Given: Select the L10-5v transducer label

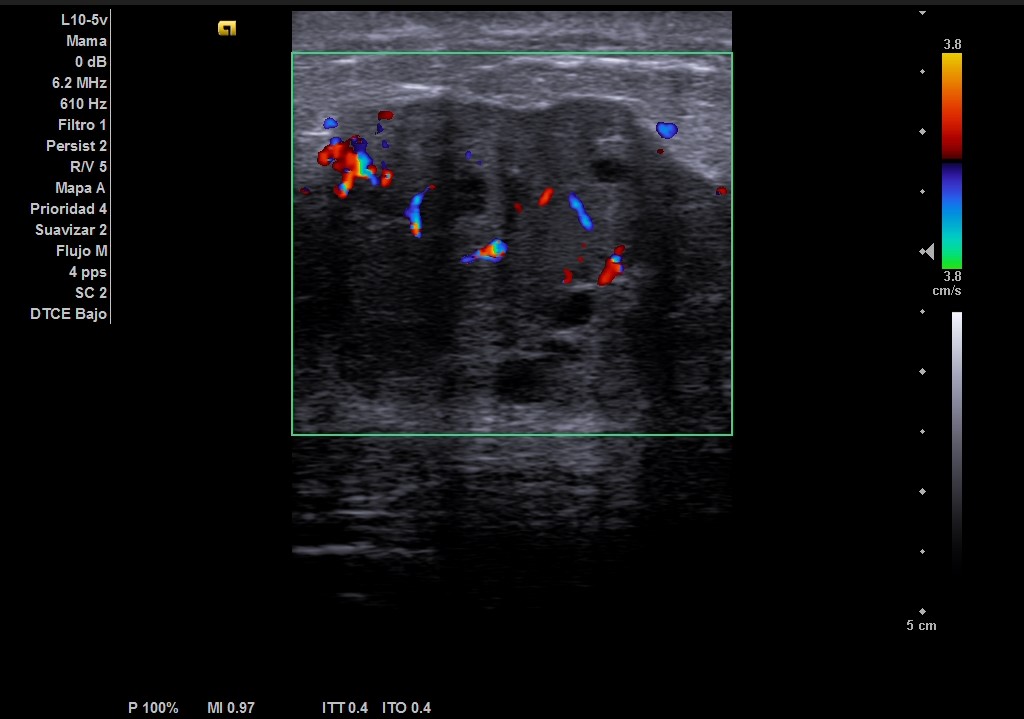Looking at the screenshot, I should [x=84, y=20].
